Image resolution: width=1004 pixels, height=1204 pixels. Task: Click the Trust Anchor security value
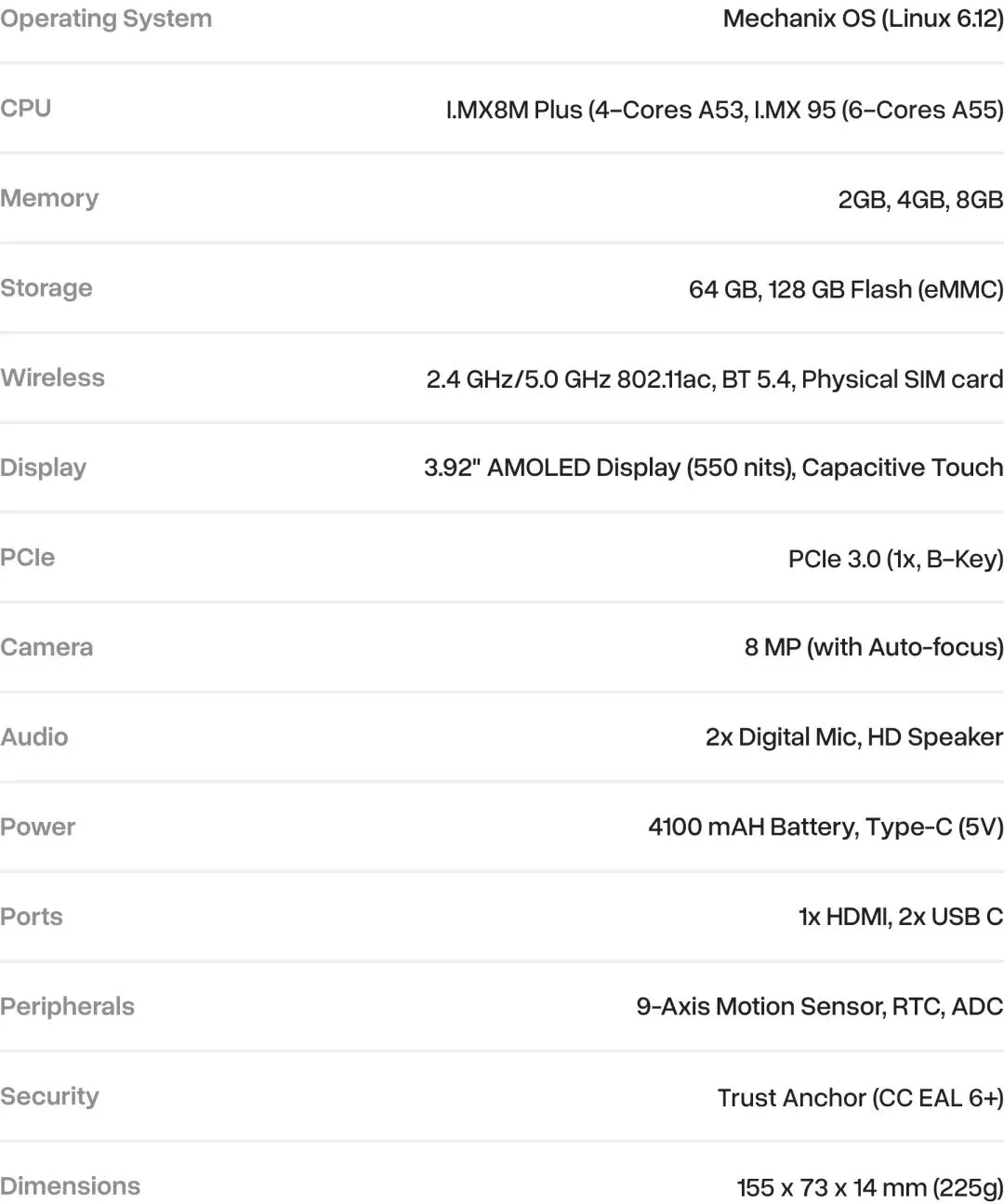(860, 1097)
